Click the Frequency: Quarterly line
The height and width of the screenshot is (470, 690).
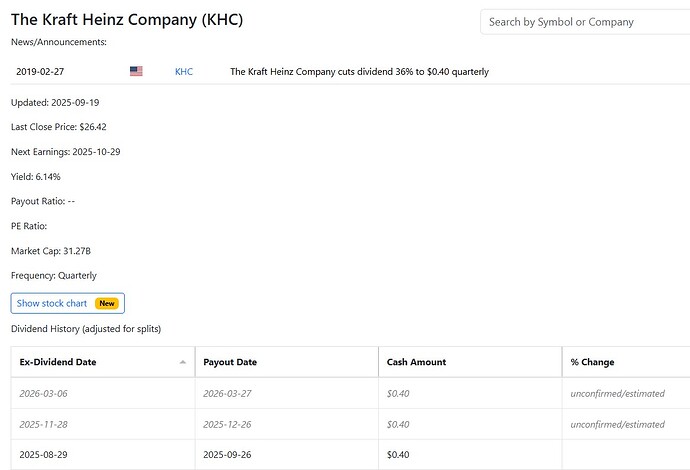[54, 275]
